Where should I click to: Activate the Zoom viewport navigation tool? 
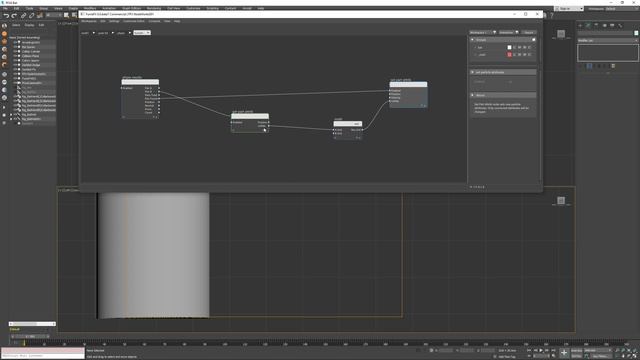coord(617,351)
